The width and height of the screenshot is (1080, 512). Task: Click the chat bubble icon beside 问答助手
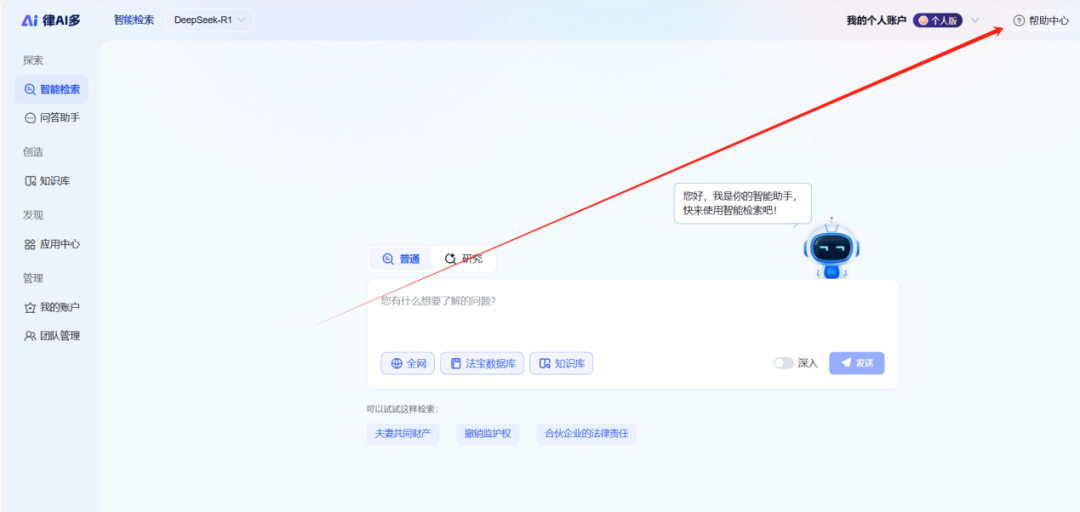point(30,118)
